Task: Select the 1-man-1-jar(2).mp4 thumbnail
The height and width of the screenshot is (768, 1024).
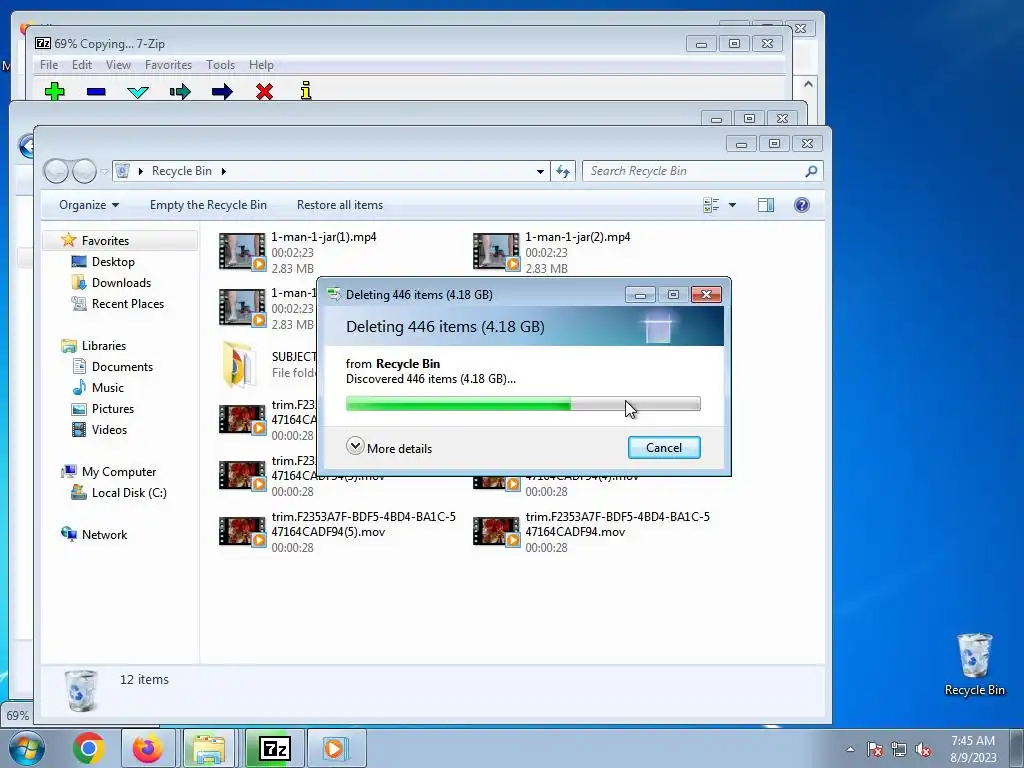Action: [x=496, y=251]
